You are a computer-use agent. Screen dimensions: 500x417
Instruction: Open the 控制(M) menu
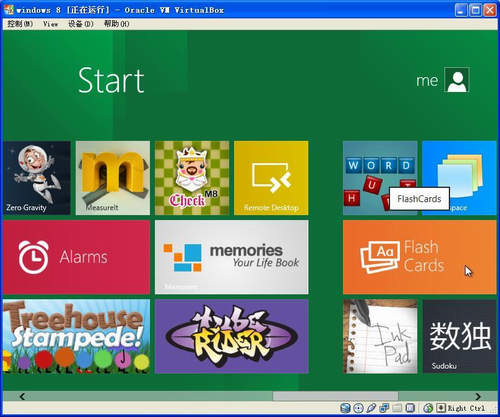click(20, 24)
